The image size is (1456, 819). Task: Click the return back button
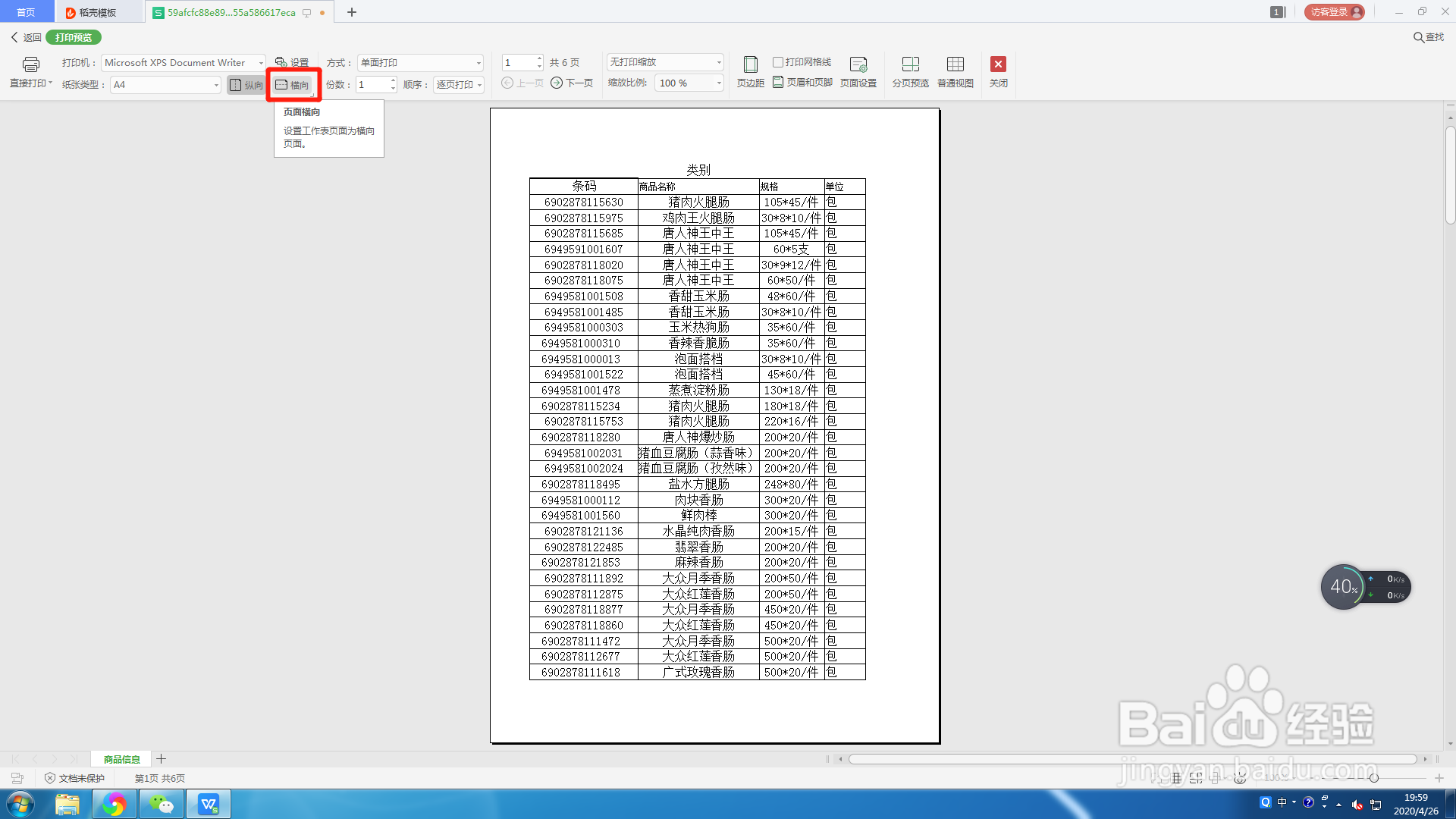(x=26, y=37)
